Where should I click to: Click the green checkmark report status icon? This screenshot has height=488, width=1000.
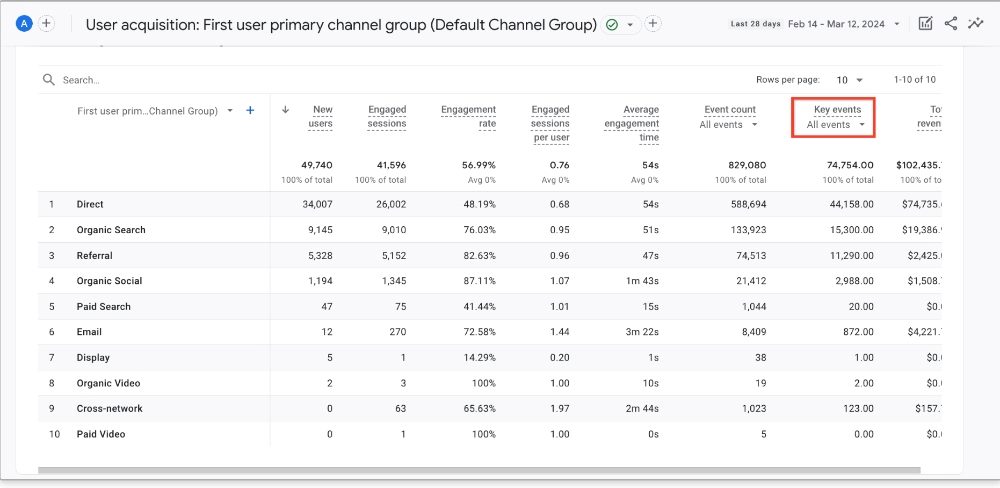[x=612, y=24]
